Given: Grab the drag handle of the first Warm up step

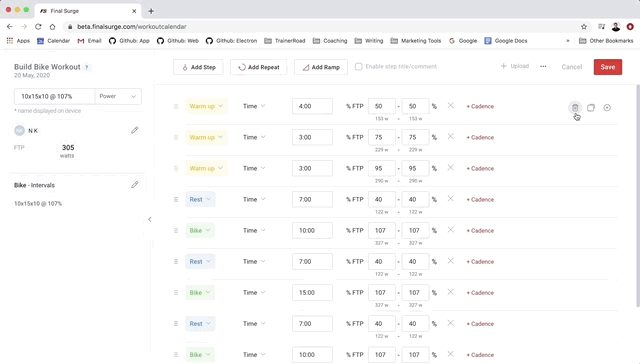Looking at the screenshot, I should [176, 106].
